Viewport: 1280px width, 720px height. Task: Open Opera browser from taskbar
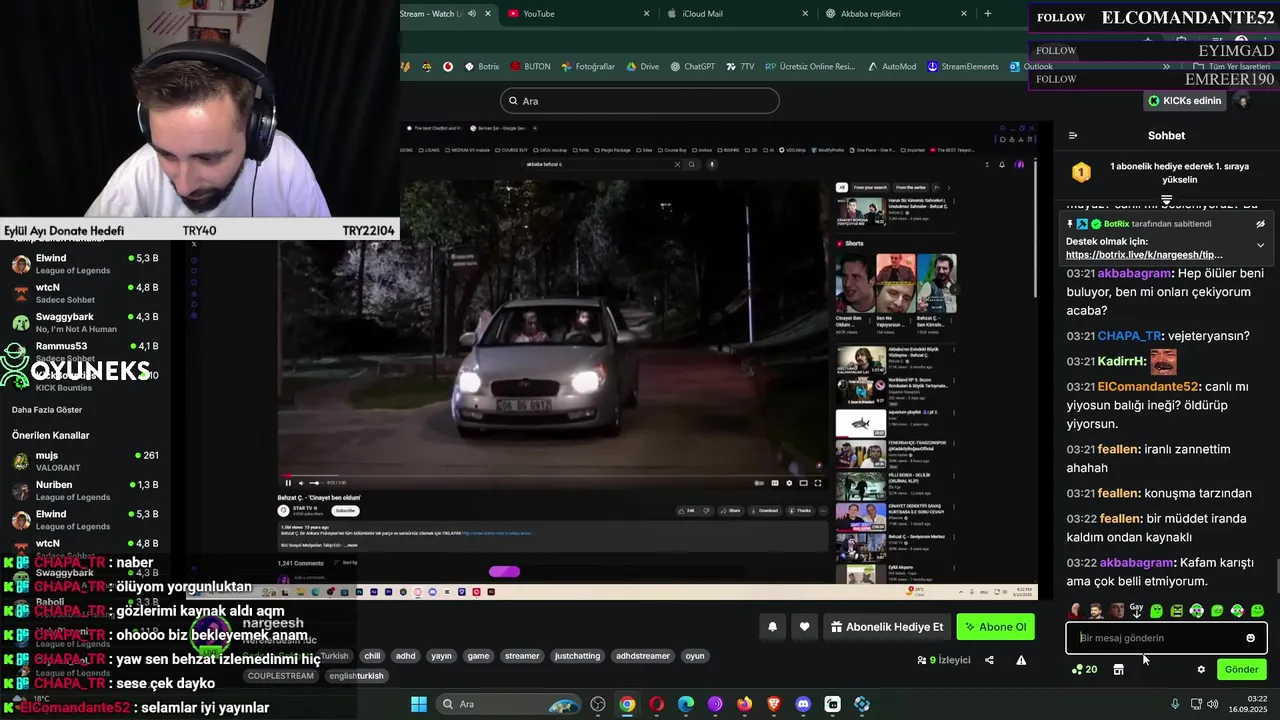[656, 704]
